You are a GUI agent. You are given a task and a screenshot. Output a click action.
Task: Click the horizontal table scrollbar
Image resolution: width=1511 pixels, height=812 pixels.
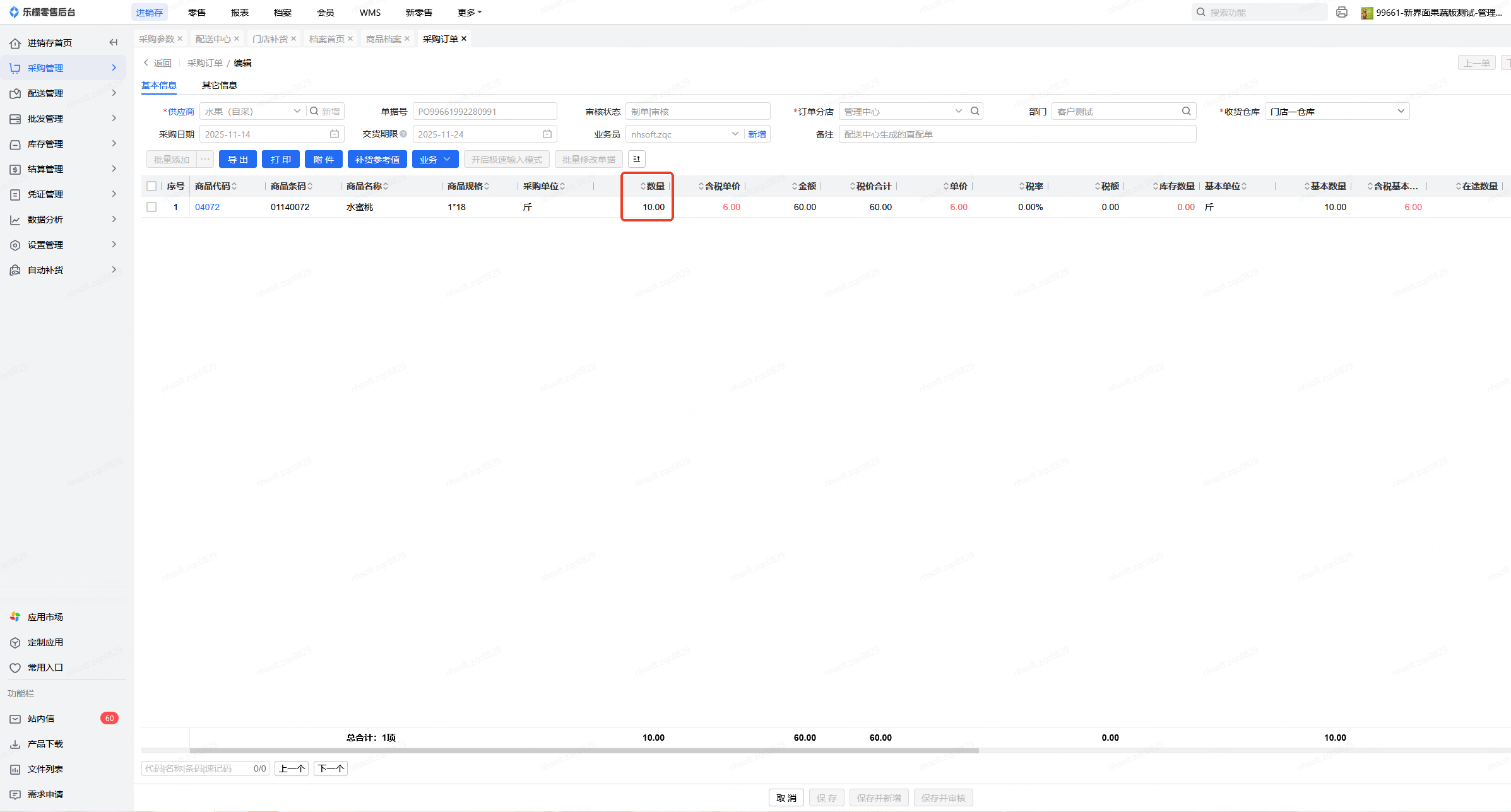(x=584, y=751)
